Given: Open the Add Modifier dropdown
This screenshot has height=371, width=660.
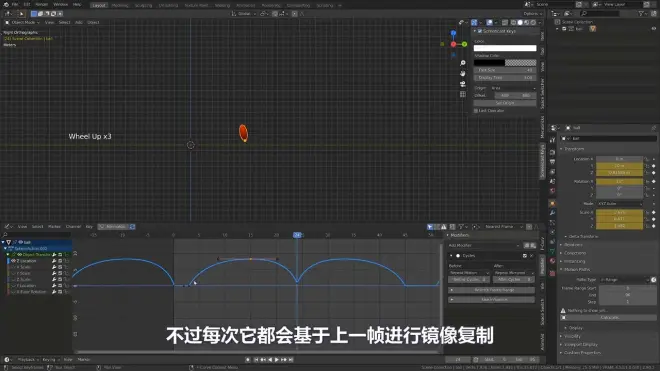Looking at the screenshot, I should point(484,246).
